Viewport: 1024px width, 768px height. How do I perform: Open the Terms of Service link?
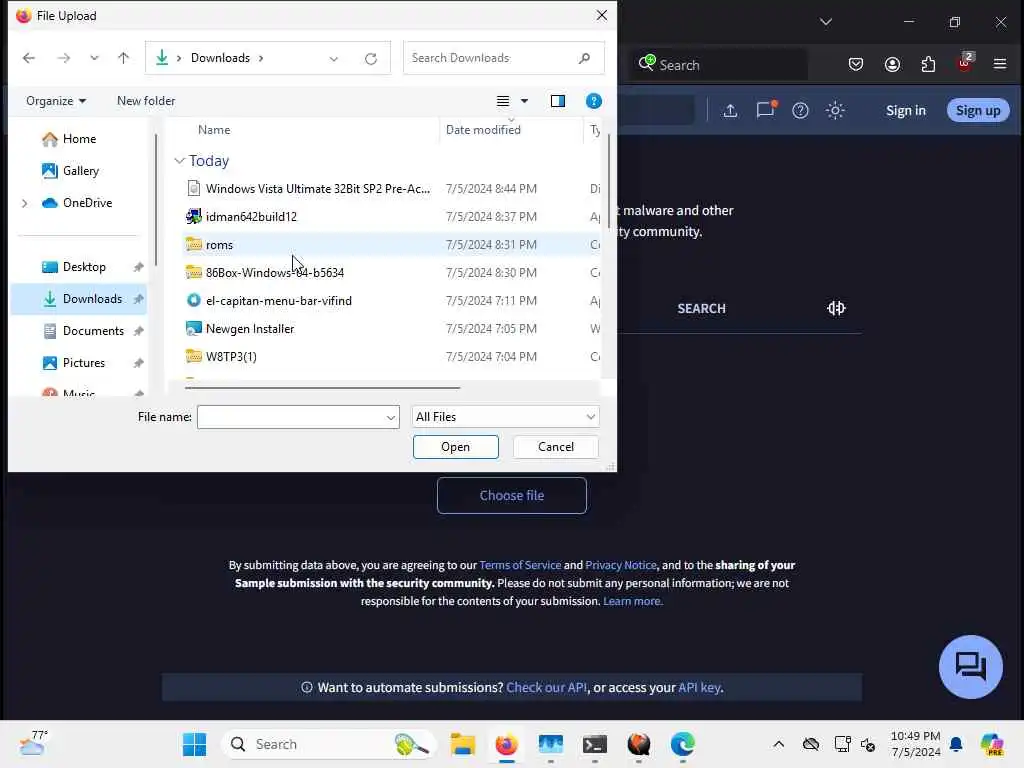point(520,565)
